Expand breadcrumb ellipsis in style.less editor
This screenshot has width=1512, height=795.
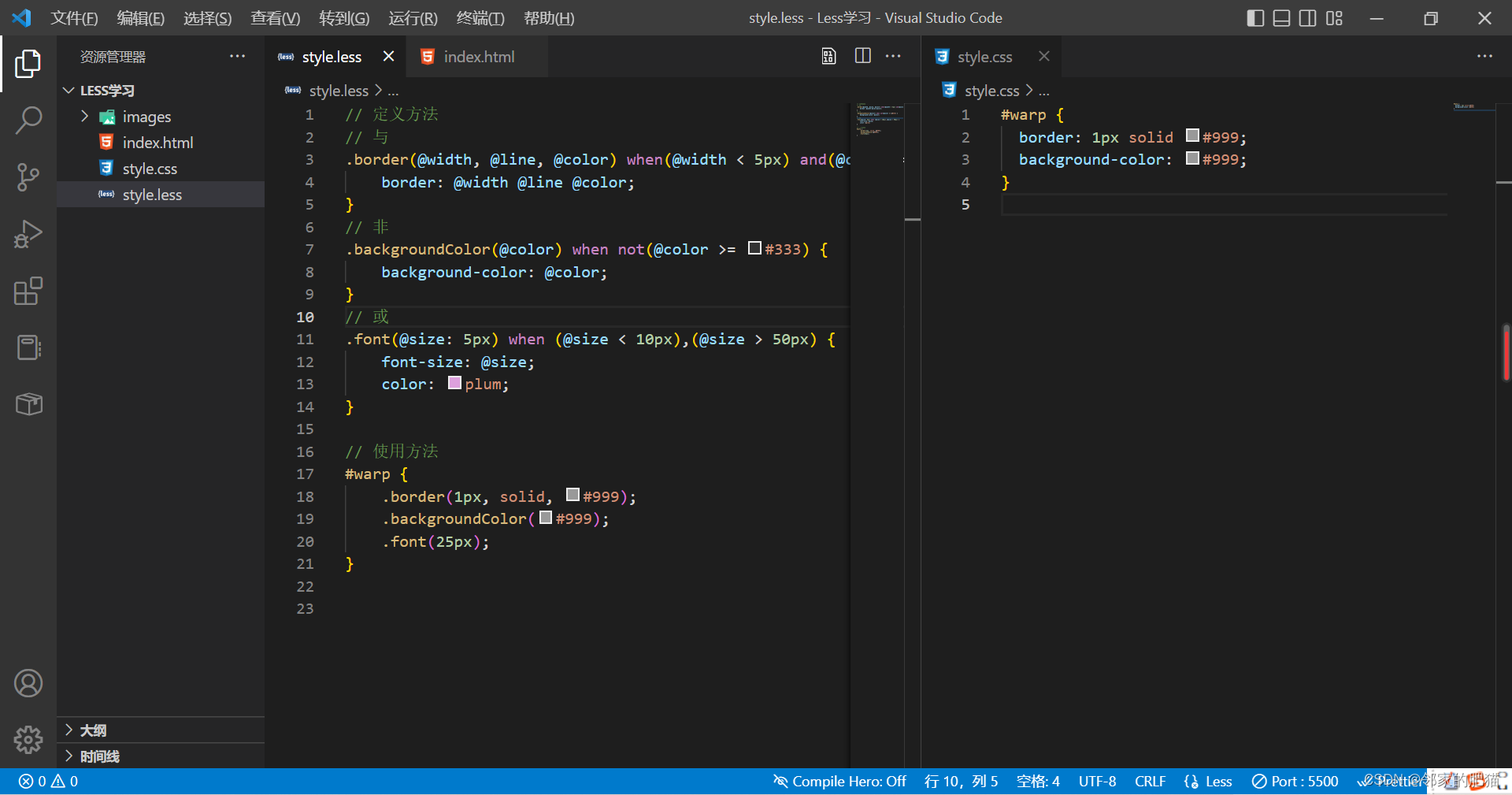click(x=393, y=91)
